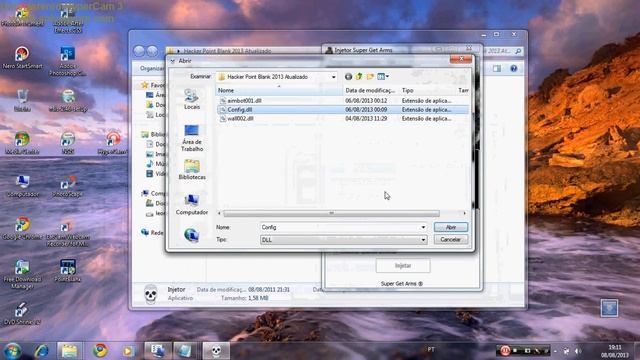Open Nero StartSmart desktop icon
Image resolution: width=640 pixels, height=360 pixels.
[x=22, y=58]
